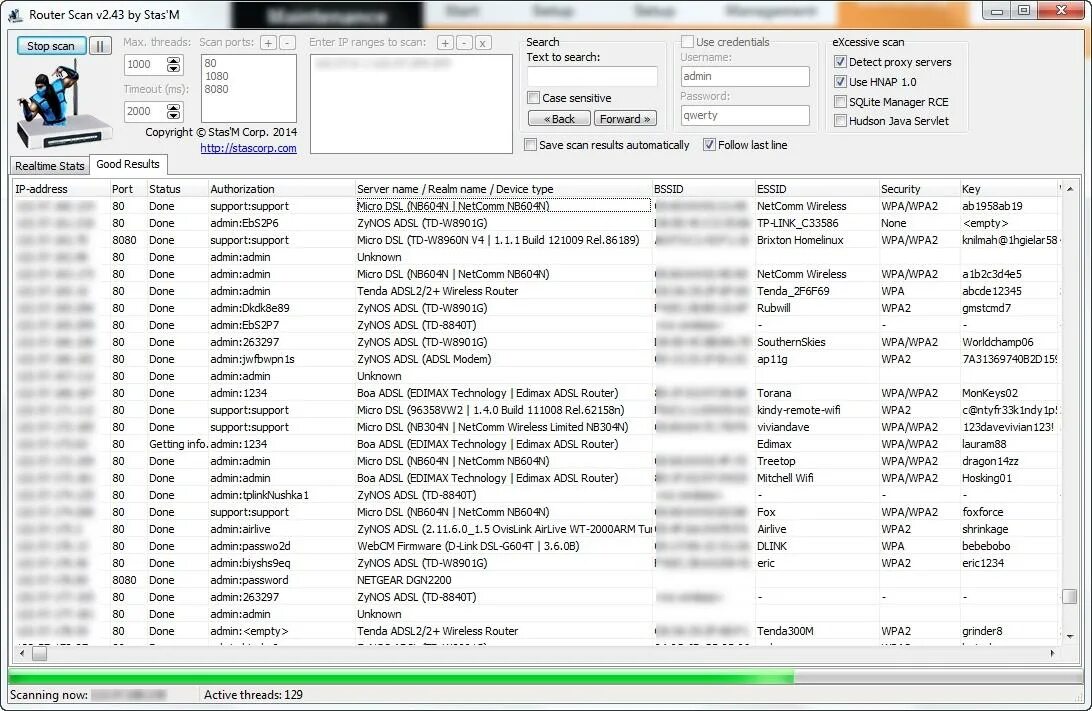This screenshot has width=1092, height=711.
Task: Uncheck Detect proxy servers
Action: [841, 62]
